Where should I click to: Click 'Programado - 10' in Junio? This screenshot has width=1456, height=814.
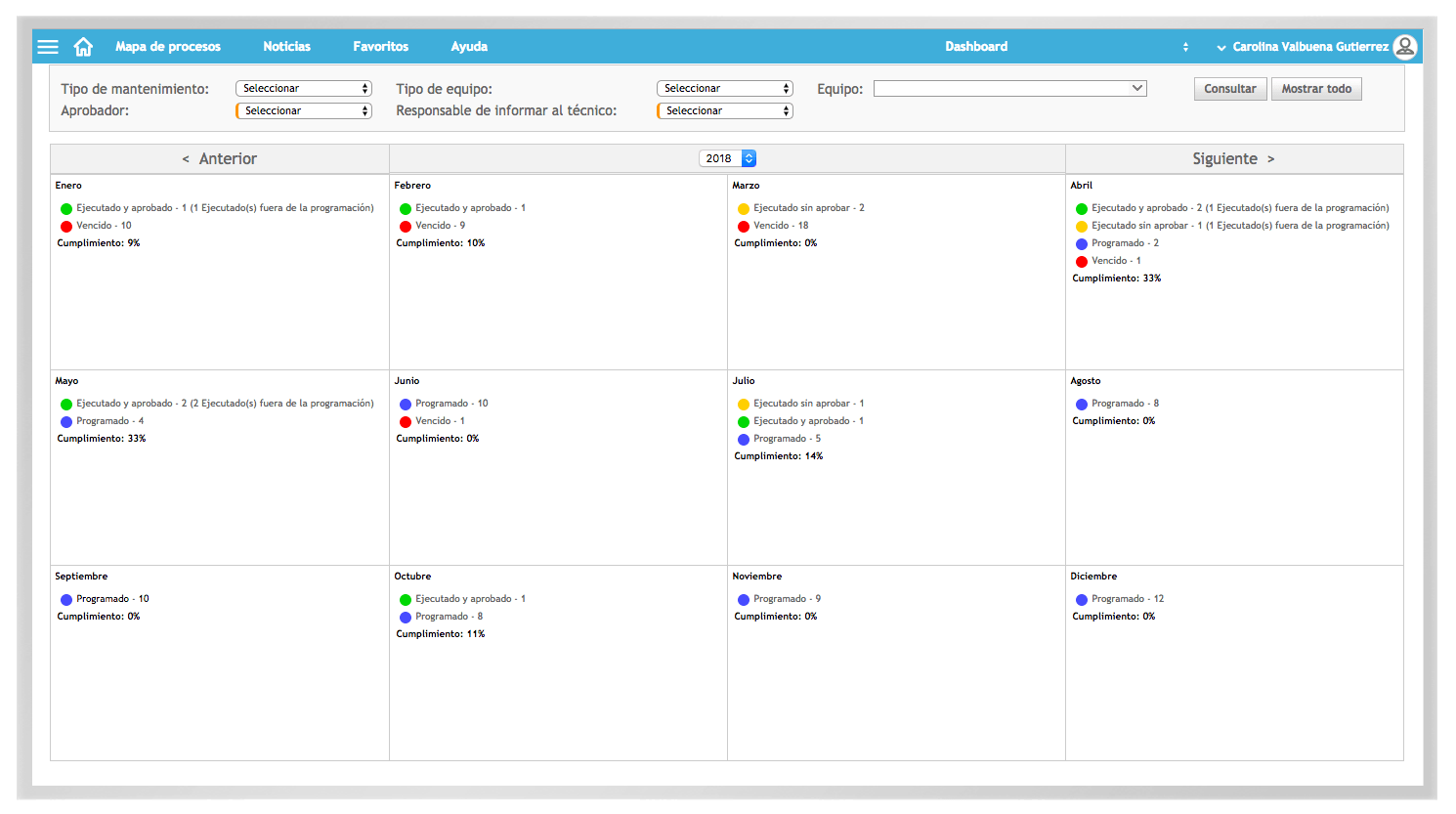451,404
